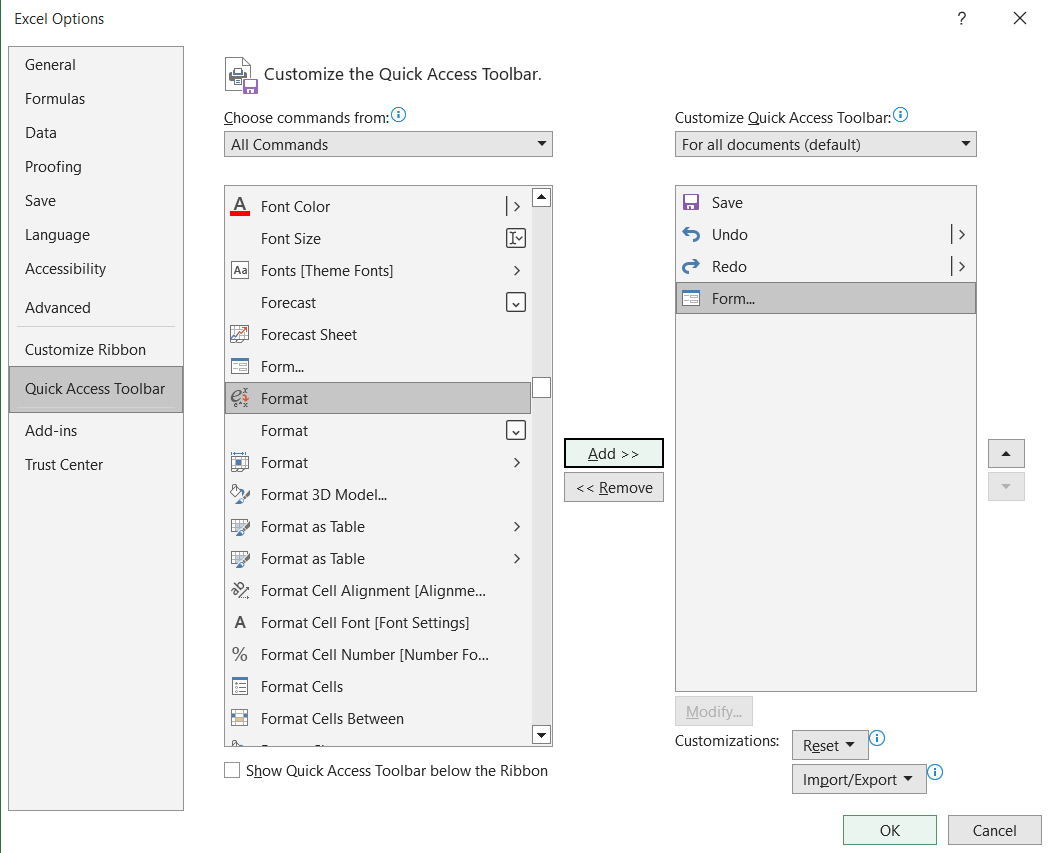Click the highlighted Format equation icon
Screen dimensions: 1049x853
point(240,398)
